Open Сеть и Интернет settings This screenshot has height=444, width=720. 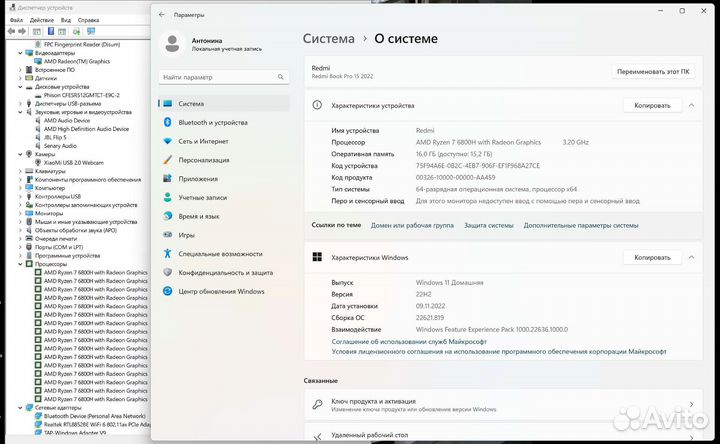coord(224,141)
